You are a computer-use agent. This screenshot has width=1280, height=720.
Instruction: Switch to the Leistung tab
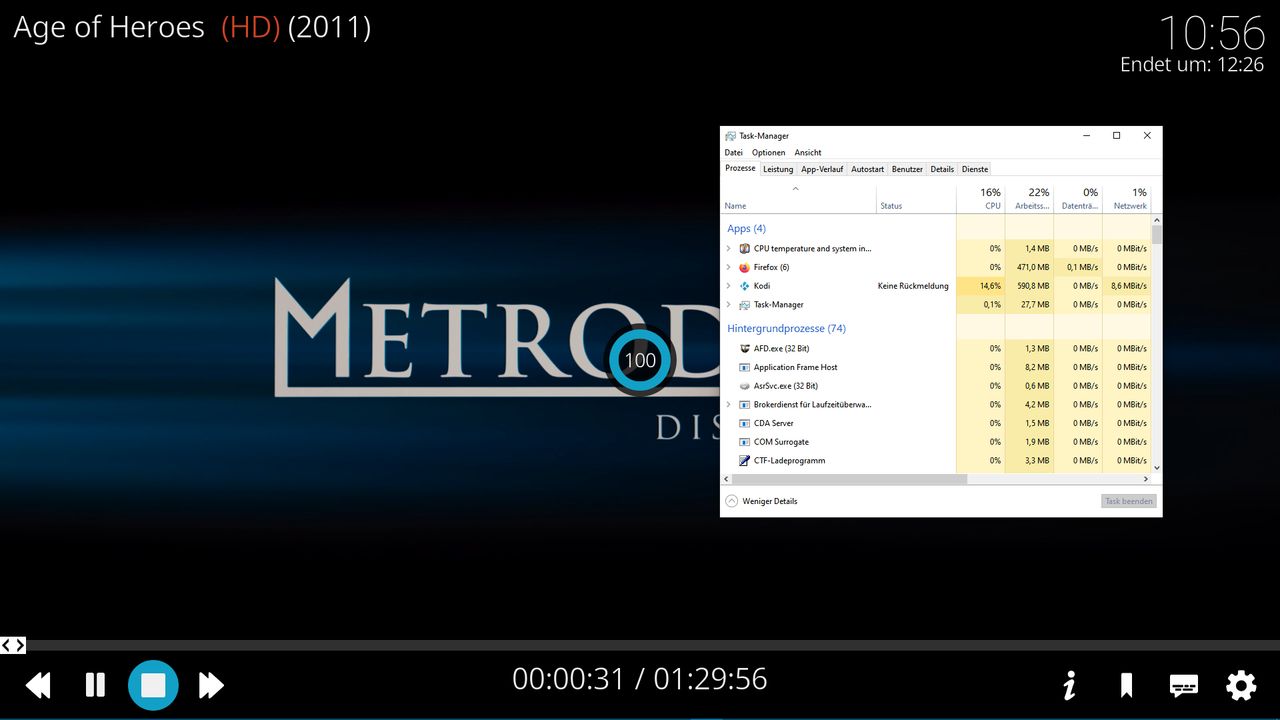pos(778,169)
